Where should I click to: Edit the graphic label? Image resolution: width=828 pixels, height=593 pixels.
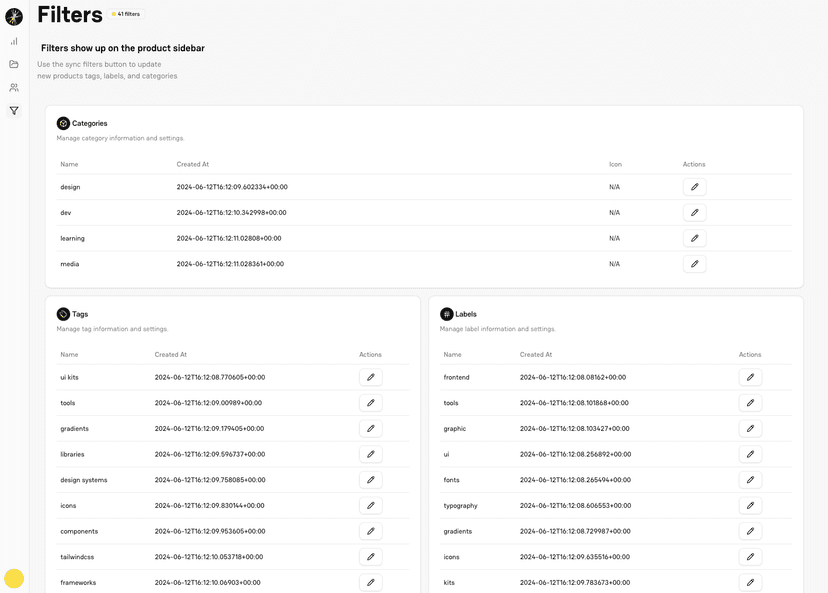click(x=750, y=429)
